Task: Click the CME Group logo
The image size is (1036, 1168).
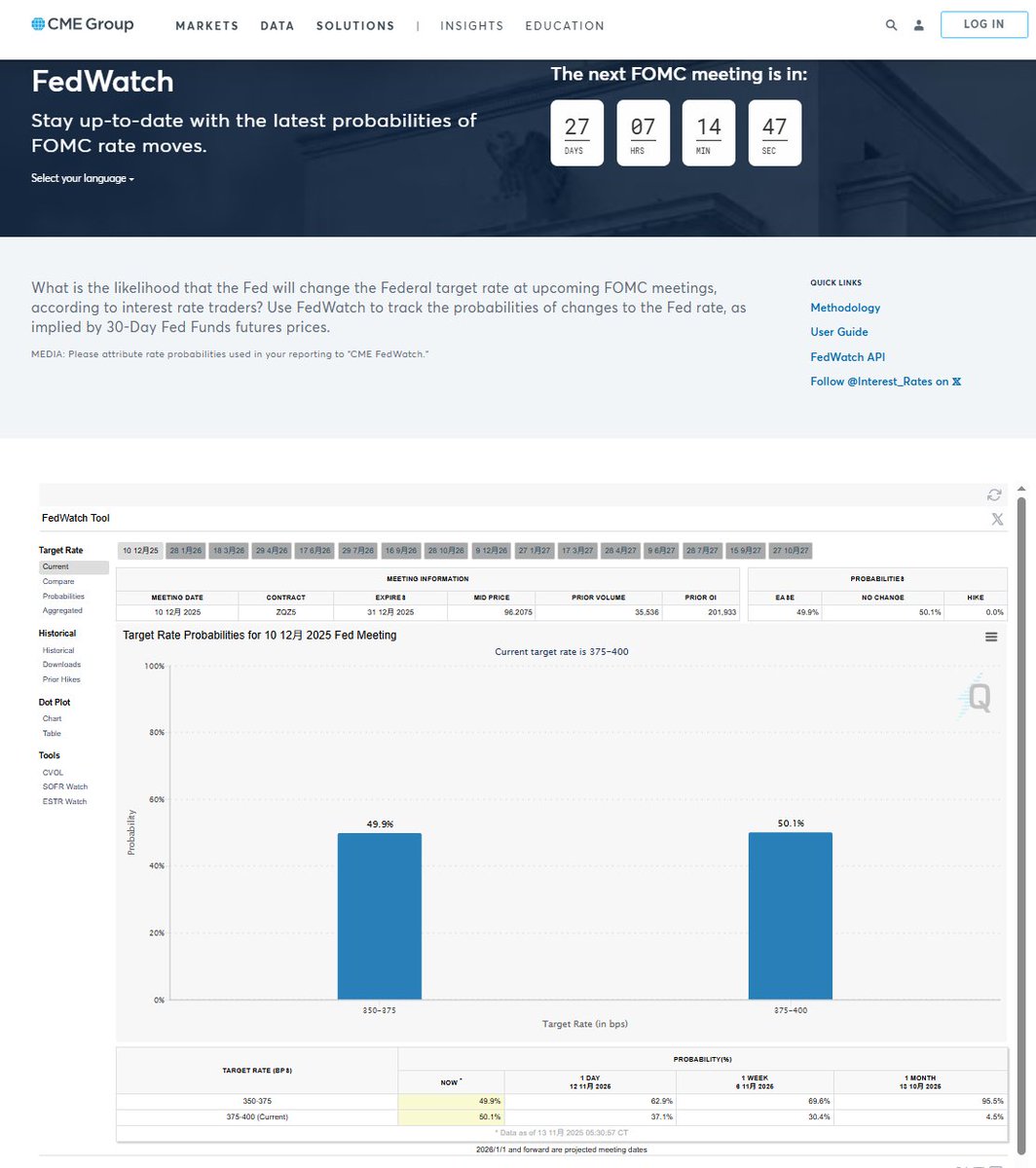Action: tap(83, 24)
